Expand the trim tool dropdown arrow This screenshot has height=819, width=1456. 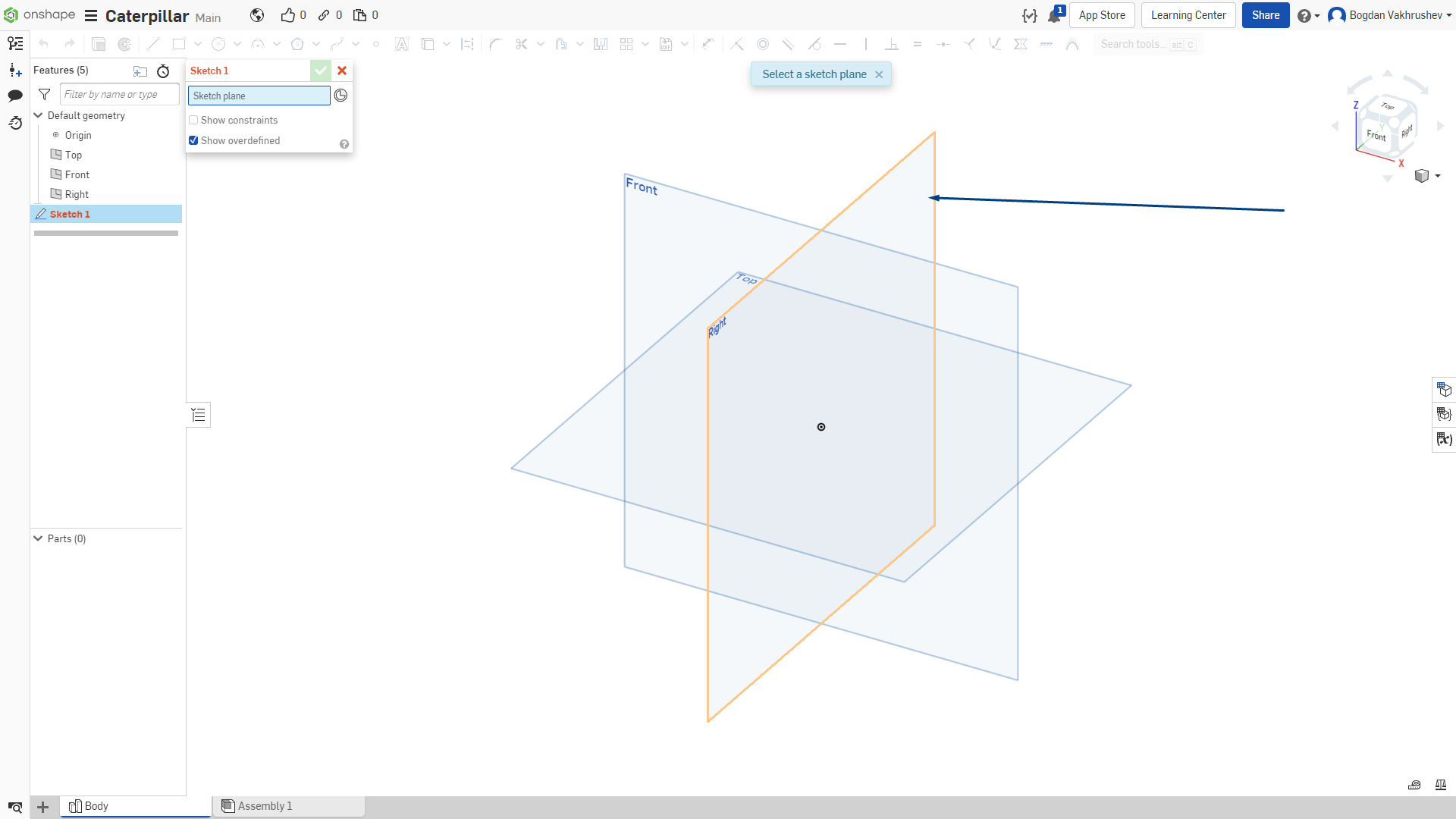(x=541, y=44)
